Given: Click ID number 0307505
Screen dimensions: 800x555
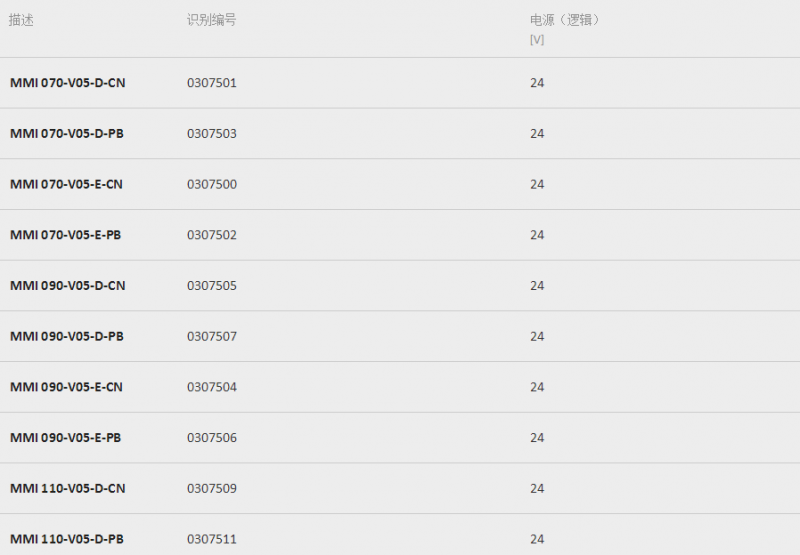Looking at the screenshot, I should [212, 286].
